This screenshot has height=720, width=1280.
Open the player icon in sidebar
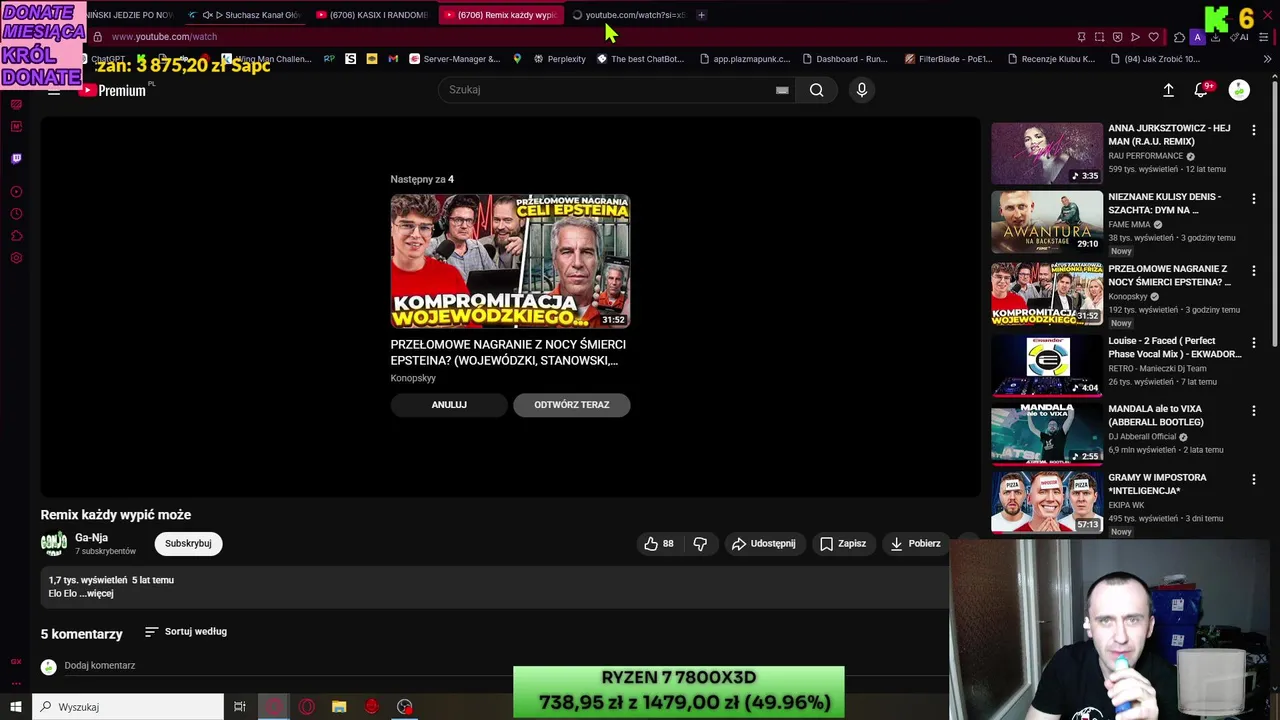point(16,191)
